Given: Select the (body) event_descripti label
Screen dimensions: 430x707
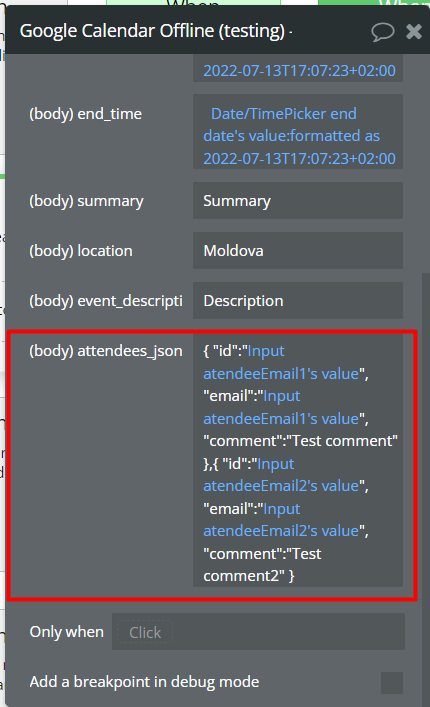Looking at the screenshot, I should [106, 301].
